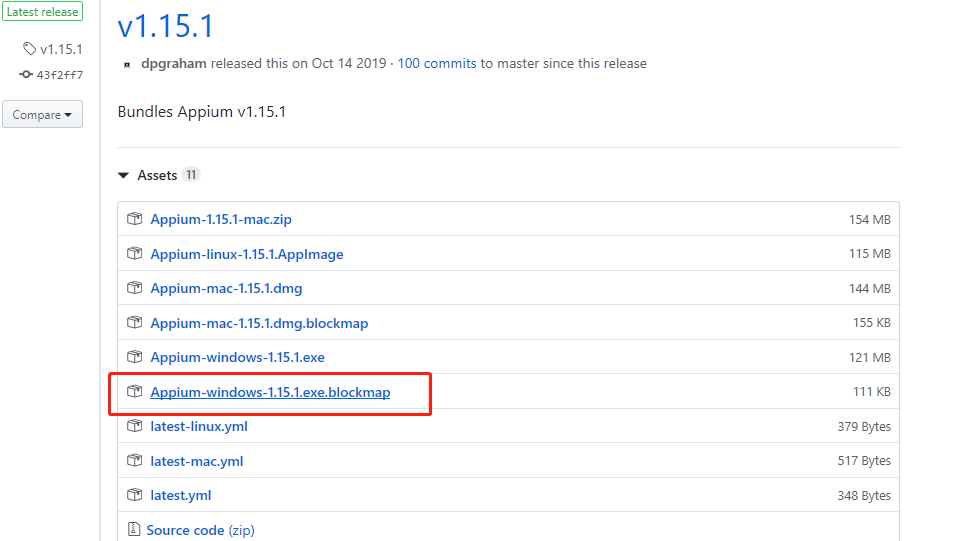
Task: Open the v1.15.1 release title
Action: 165,26
